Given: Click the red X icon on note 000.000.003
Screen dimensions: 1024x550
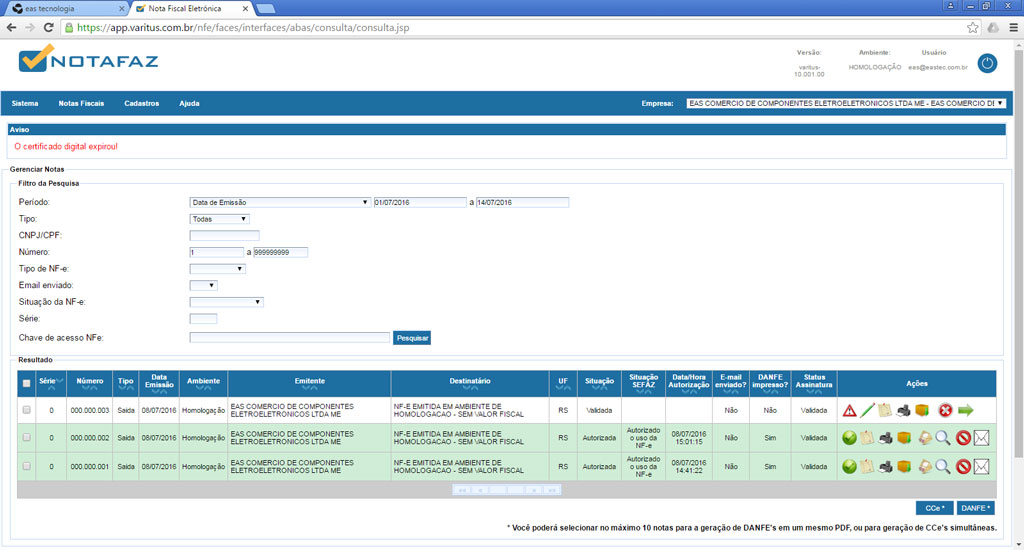Looking at the screenshot, I should 944,410.
